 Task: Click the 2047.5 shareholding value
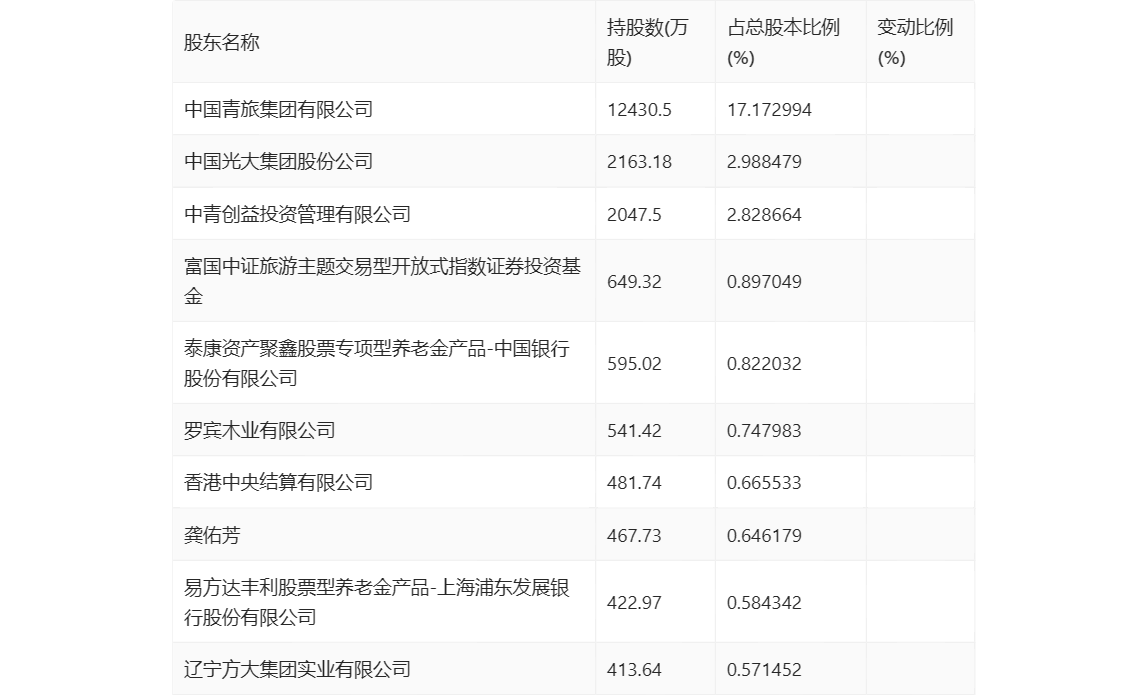pyautogui.click(x=634, y=215)
